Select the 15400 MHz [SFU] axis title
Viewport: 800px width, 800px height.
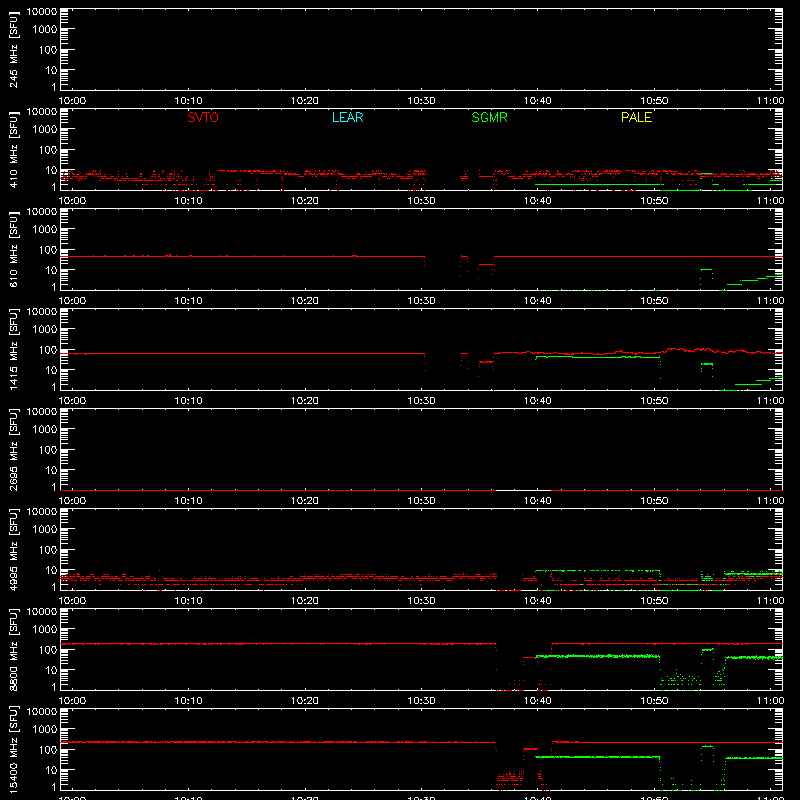(x=14, y=749)
